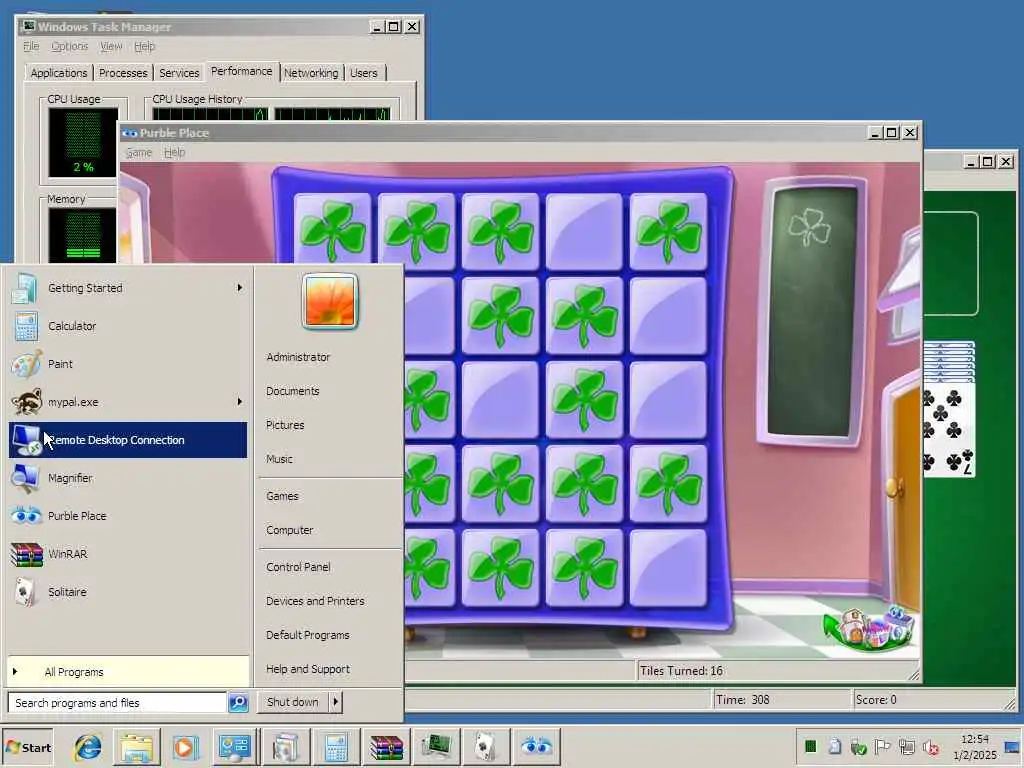This screenshot has width=1024, height=768.
Task: Click the Start button
Action: pos(28,748)
